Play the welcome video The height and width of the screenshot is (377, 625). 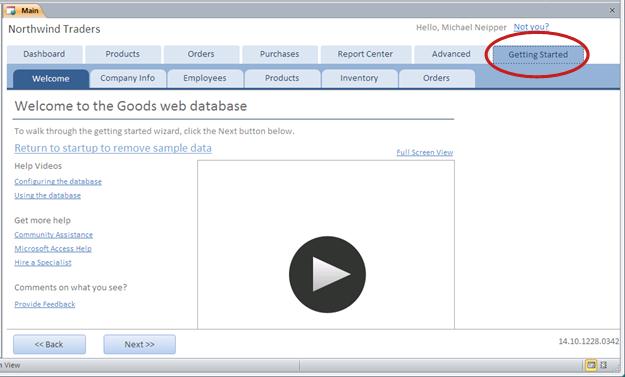[x=327, y=275]
